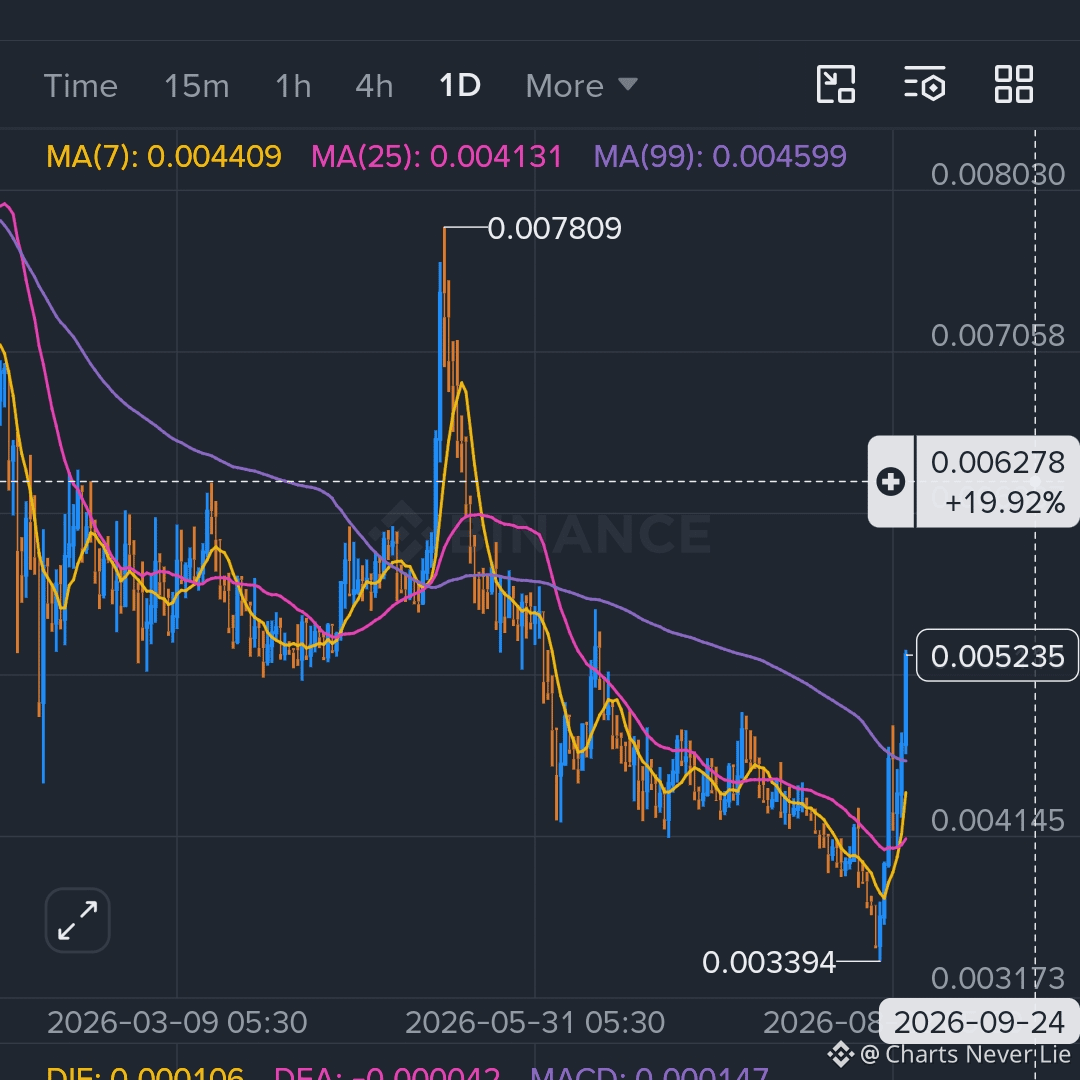This screenshot has width=1080, height=1080.
Task: Click the 0.008030 price axis value
Action: (997, 175)
